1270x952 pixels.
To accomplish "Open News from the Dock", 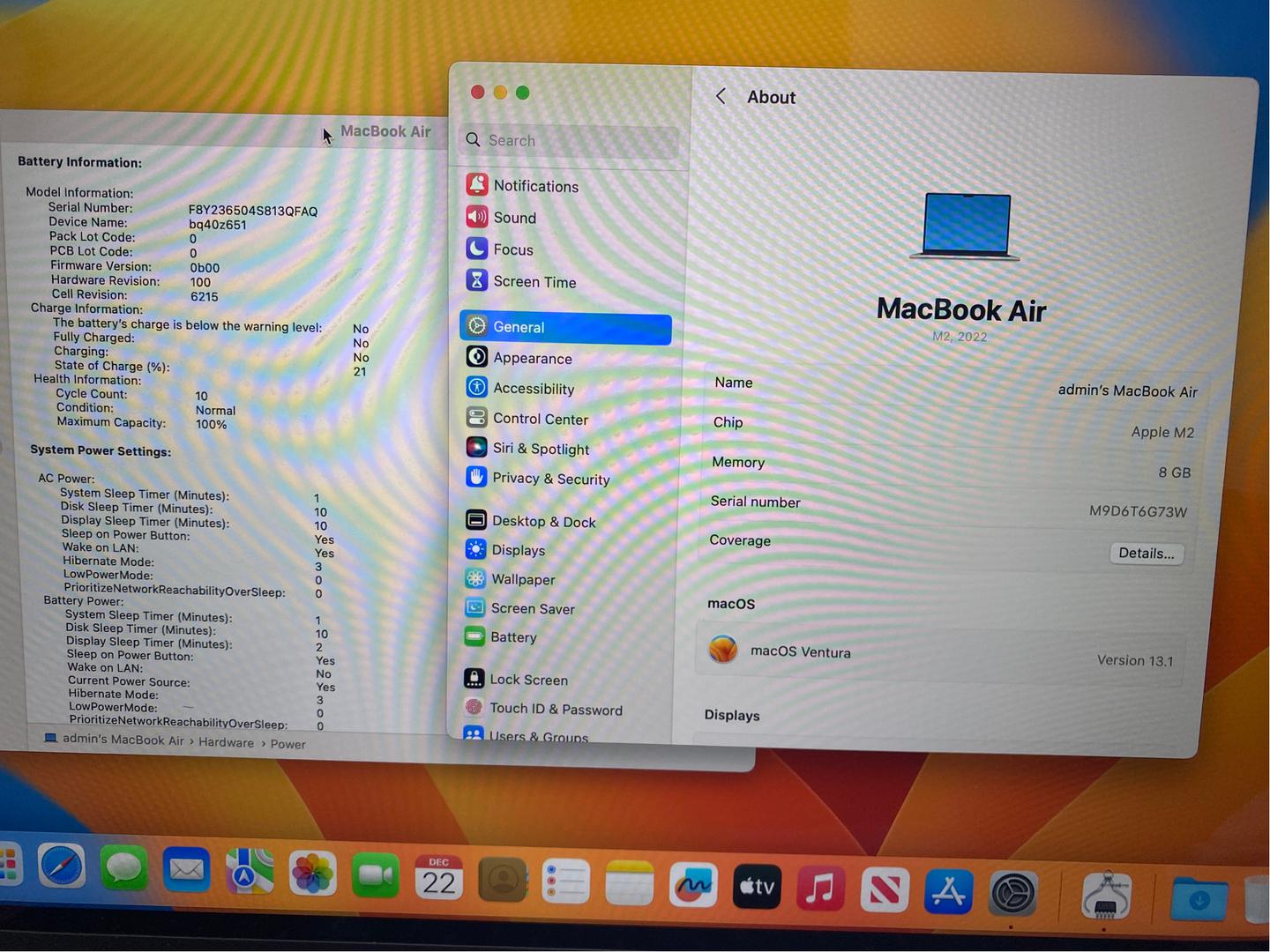I will pyautogui.click(x=885, y=889).
